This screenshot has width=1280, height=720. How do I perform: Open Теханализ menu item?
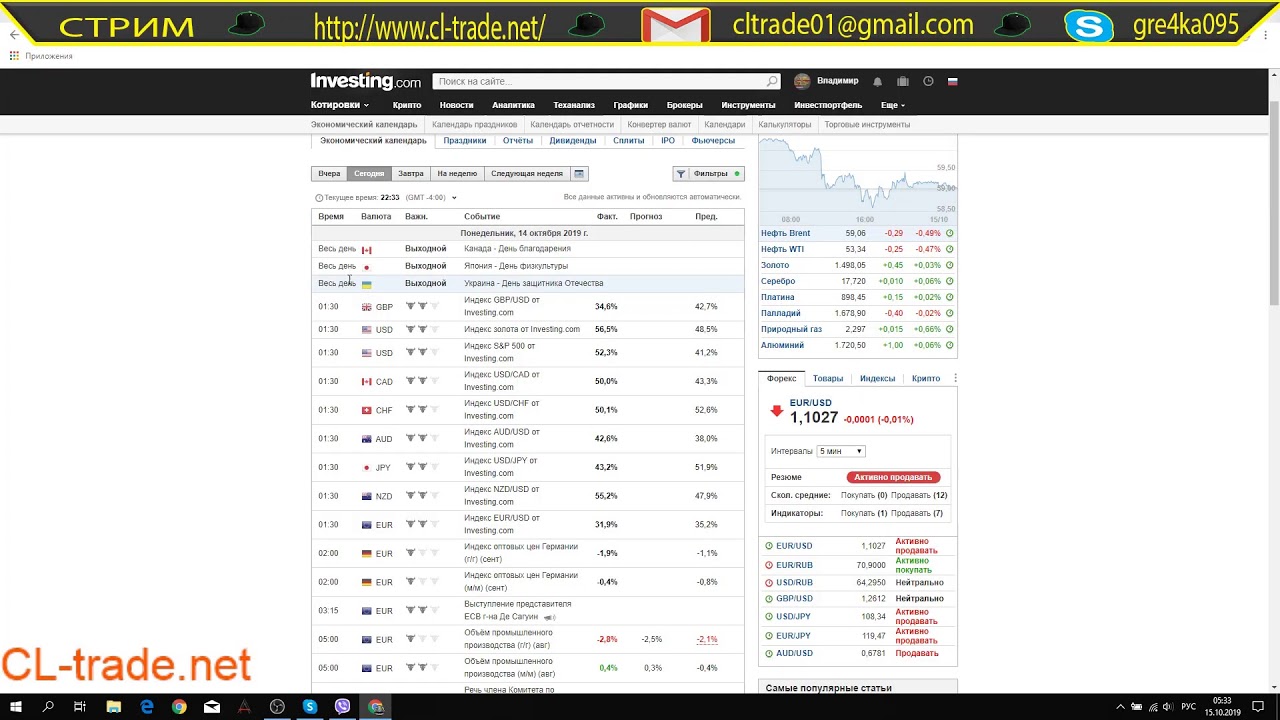(574, 105)
